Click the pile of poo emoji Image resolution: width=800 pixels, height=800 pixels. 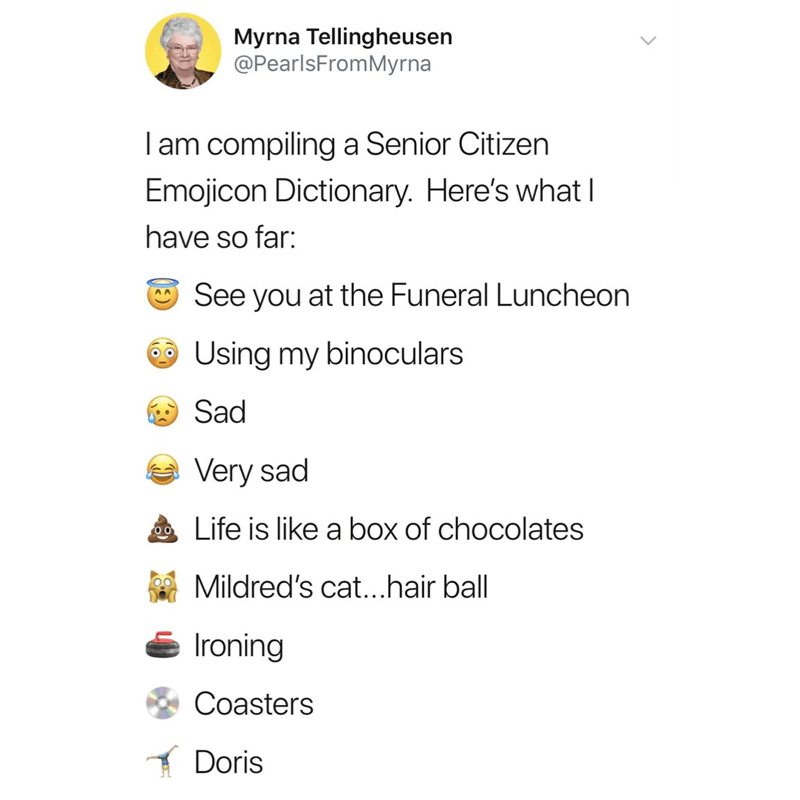point(164,528)
